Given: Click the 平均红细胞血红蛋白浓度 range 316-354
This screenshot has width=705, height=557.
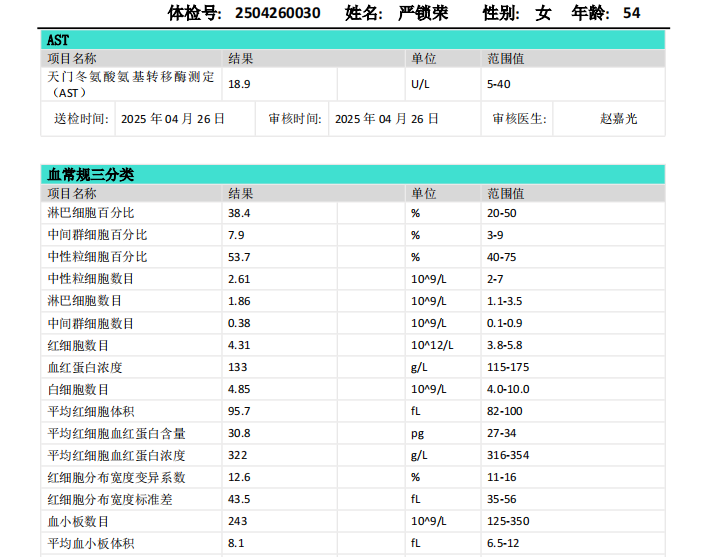Looking at the screenshot, I should click(507, 455).
